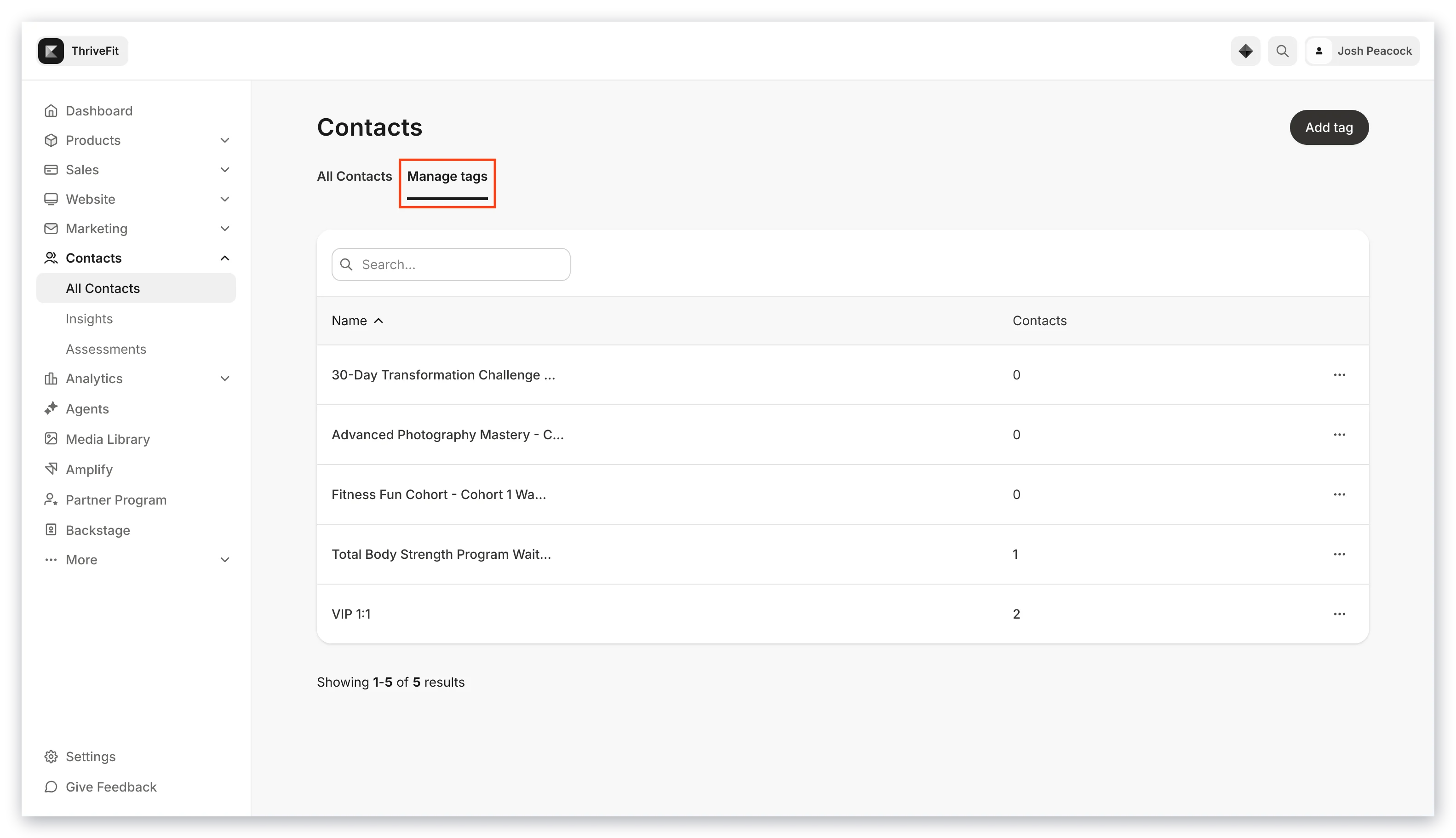Focus the tag Search input field
Viewport: 1456px width, 838px height.
click(x=451, y=264)
